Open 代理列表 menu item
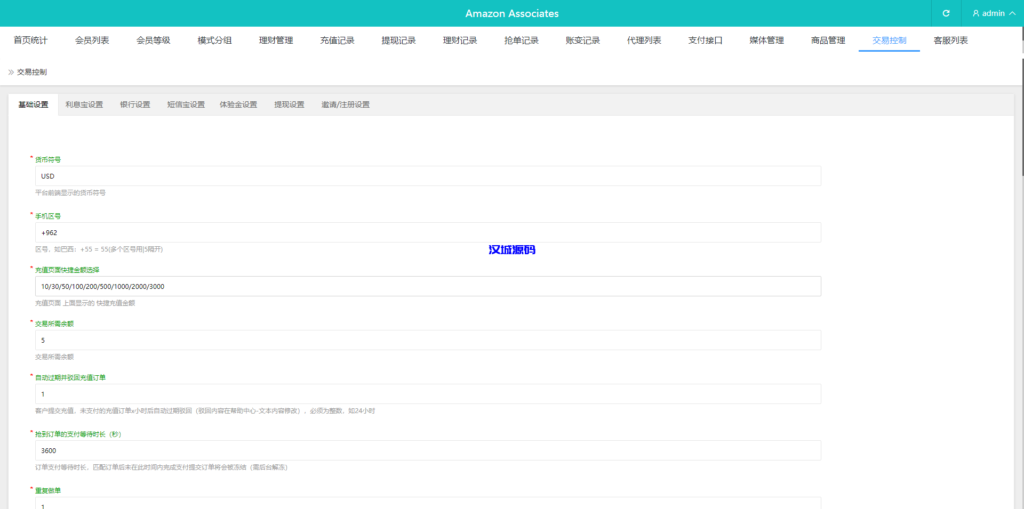Image resolution: width=1024 pixels, height=509 pixels. pos(645,41)
